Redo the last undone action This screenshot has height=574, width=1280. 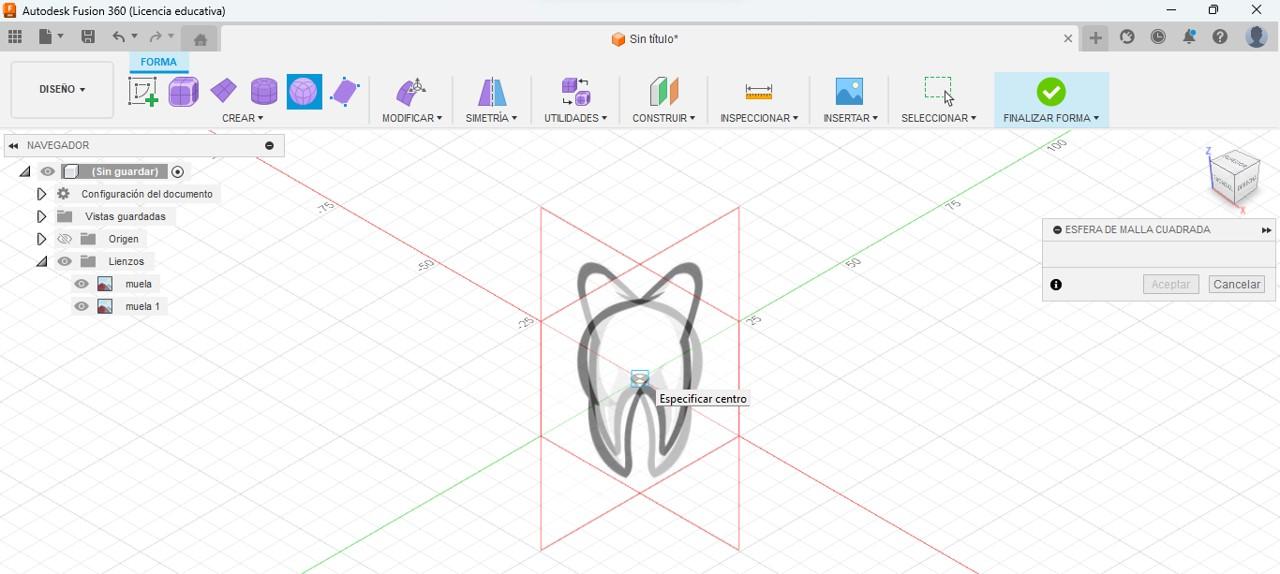coord(155,37)
